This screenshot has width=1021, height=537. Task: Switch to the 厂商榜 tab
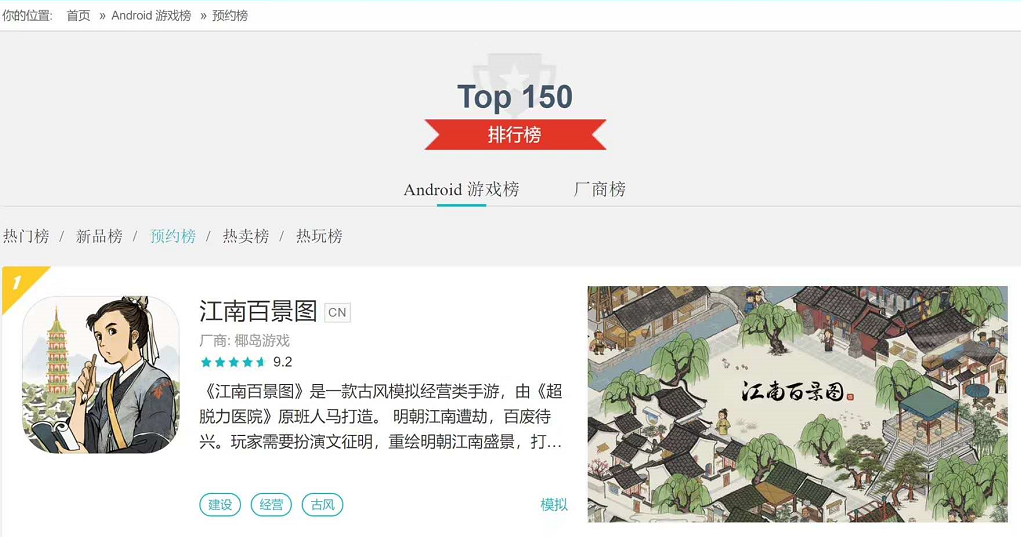[599, 189]
